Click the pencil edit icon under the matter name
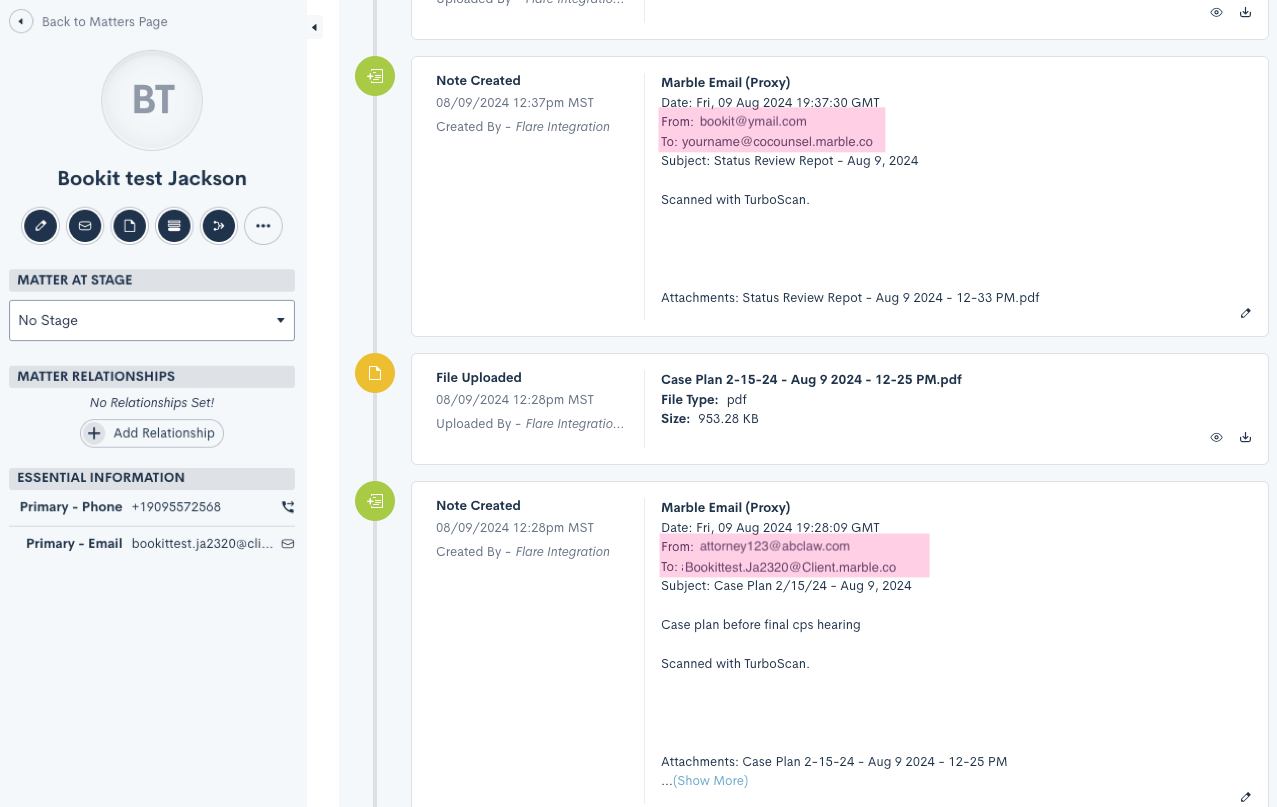Screen dimensions: 1277x807 (41, 226)
